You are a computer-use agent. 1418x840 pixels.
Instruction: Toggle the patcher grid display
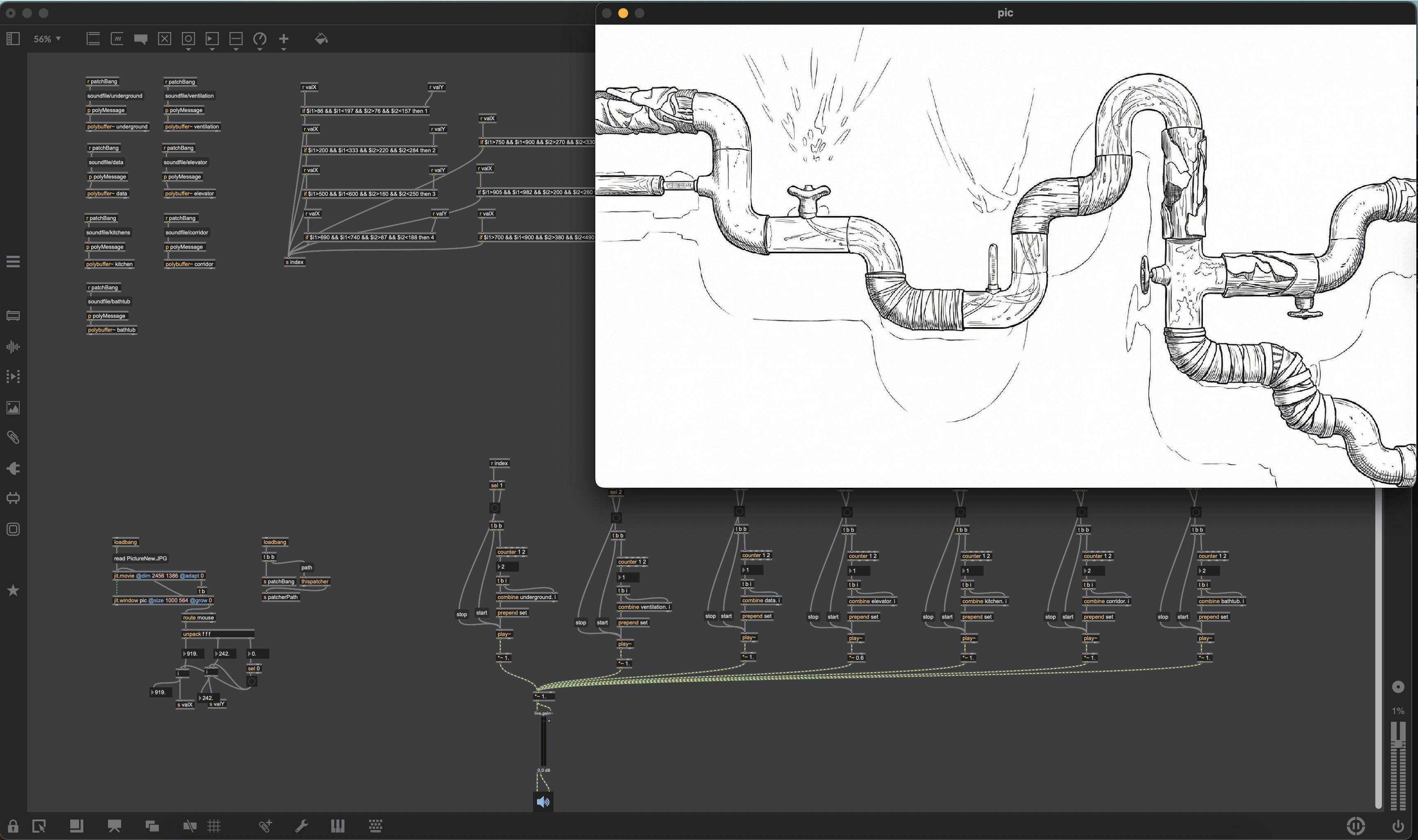(214, 826)
